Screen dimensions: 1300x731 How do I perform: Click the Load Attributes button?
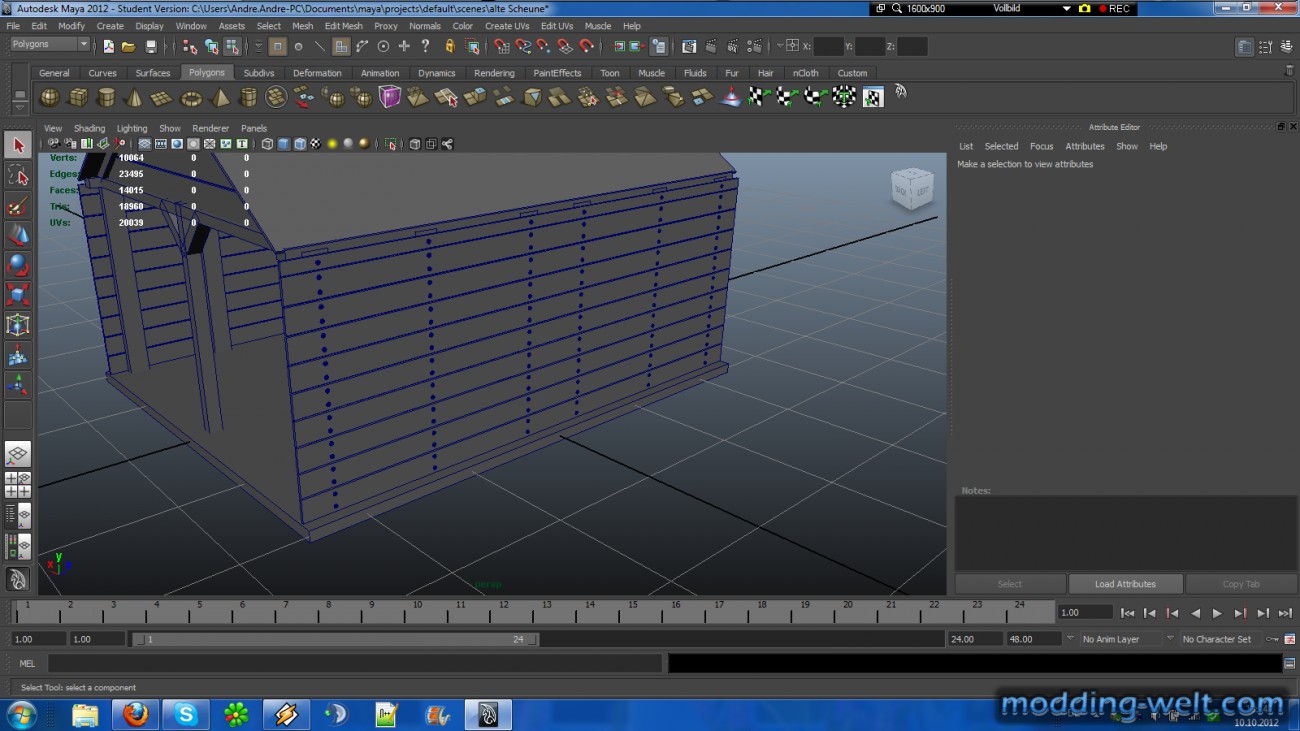(x=1125, y=584)
